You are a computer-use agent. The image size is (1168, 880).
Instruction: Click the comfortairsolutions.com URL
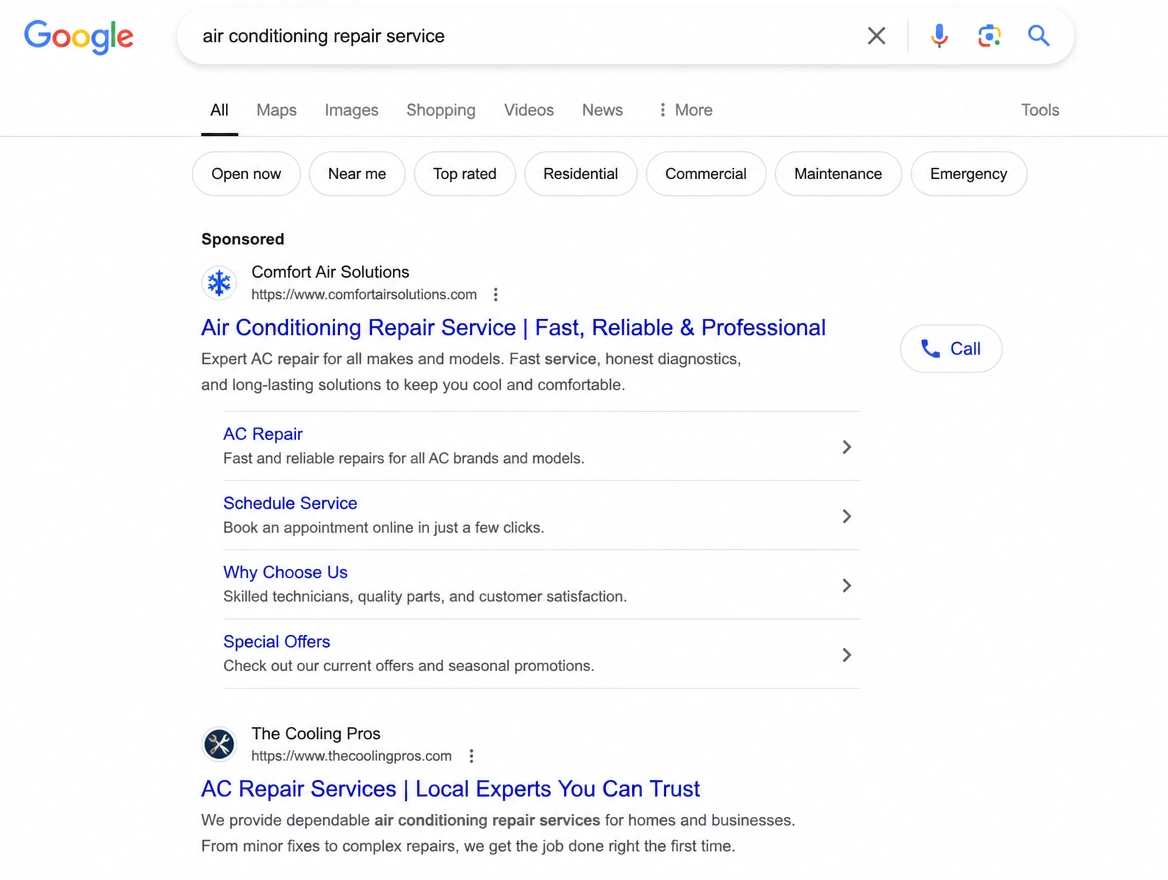point(364,294)
